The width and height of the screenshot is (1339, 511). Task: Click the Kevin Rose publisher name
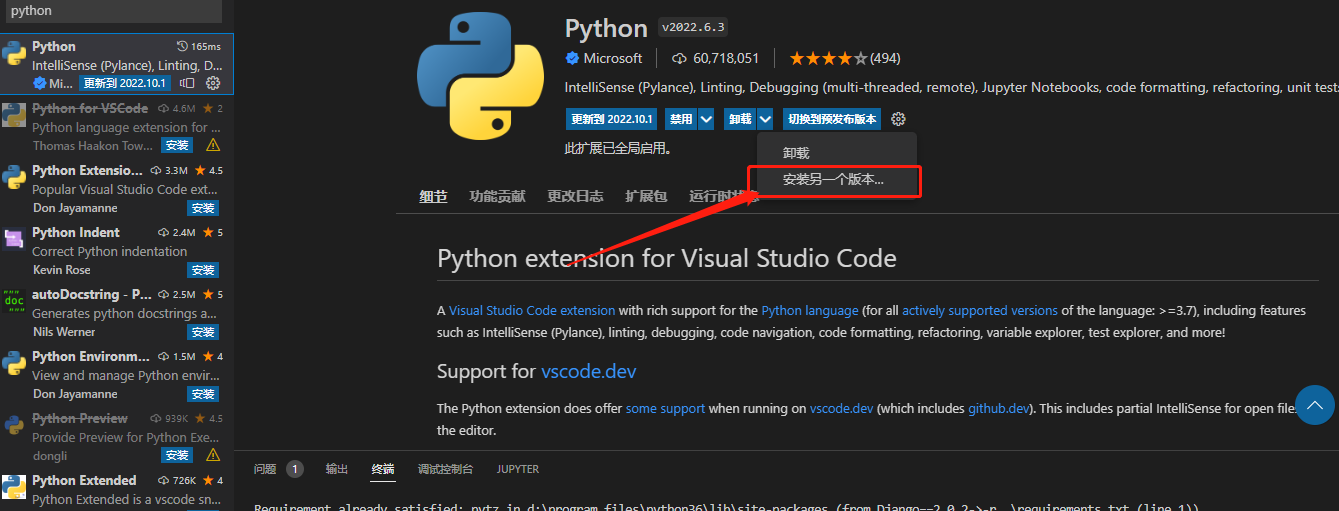(61, 270)
